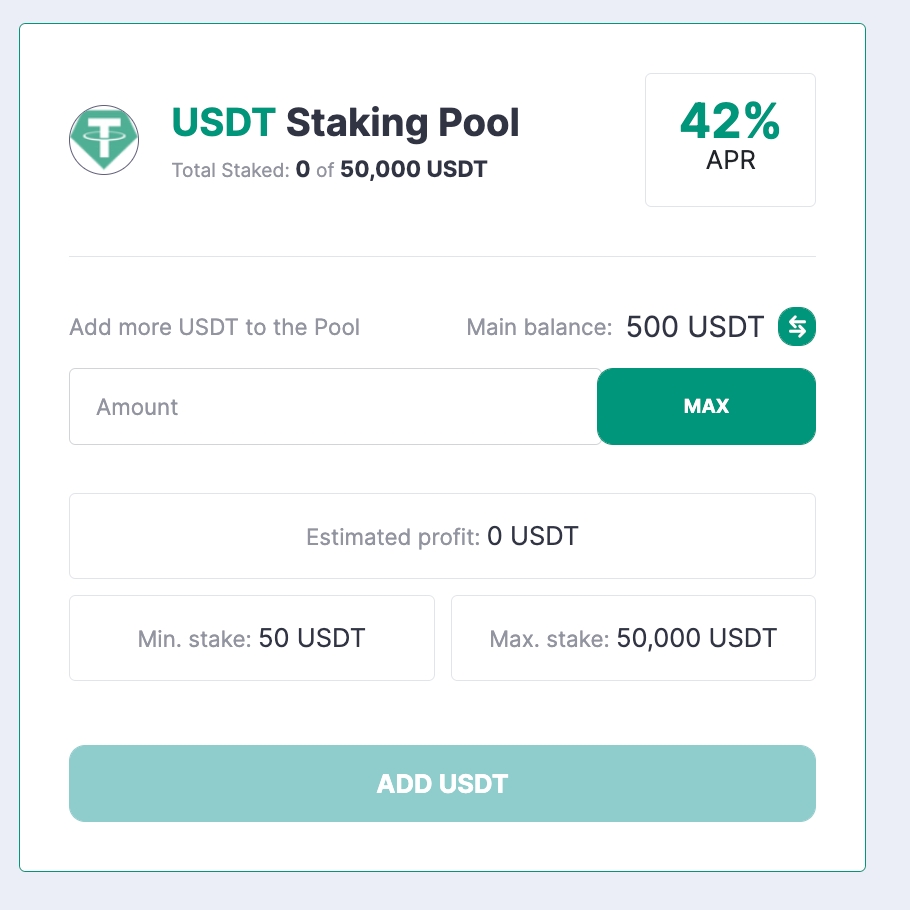This screenshot has width=910, height=910.
Task: Click the Amount input field
Action: pos(334,407)
